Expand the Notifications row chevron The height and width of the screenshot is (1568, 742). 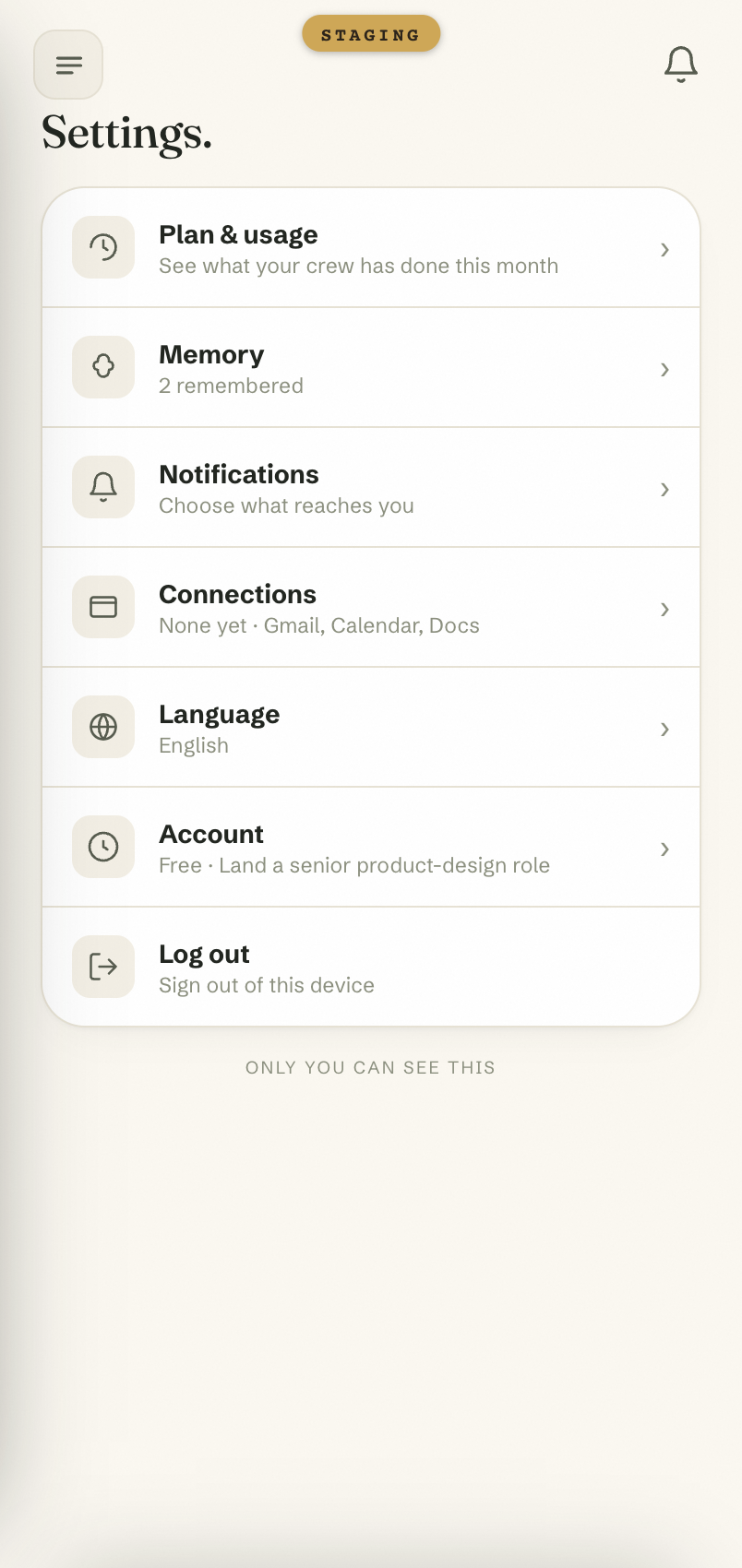tap(664, 490)
